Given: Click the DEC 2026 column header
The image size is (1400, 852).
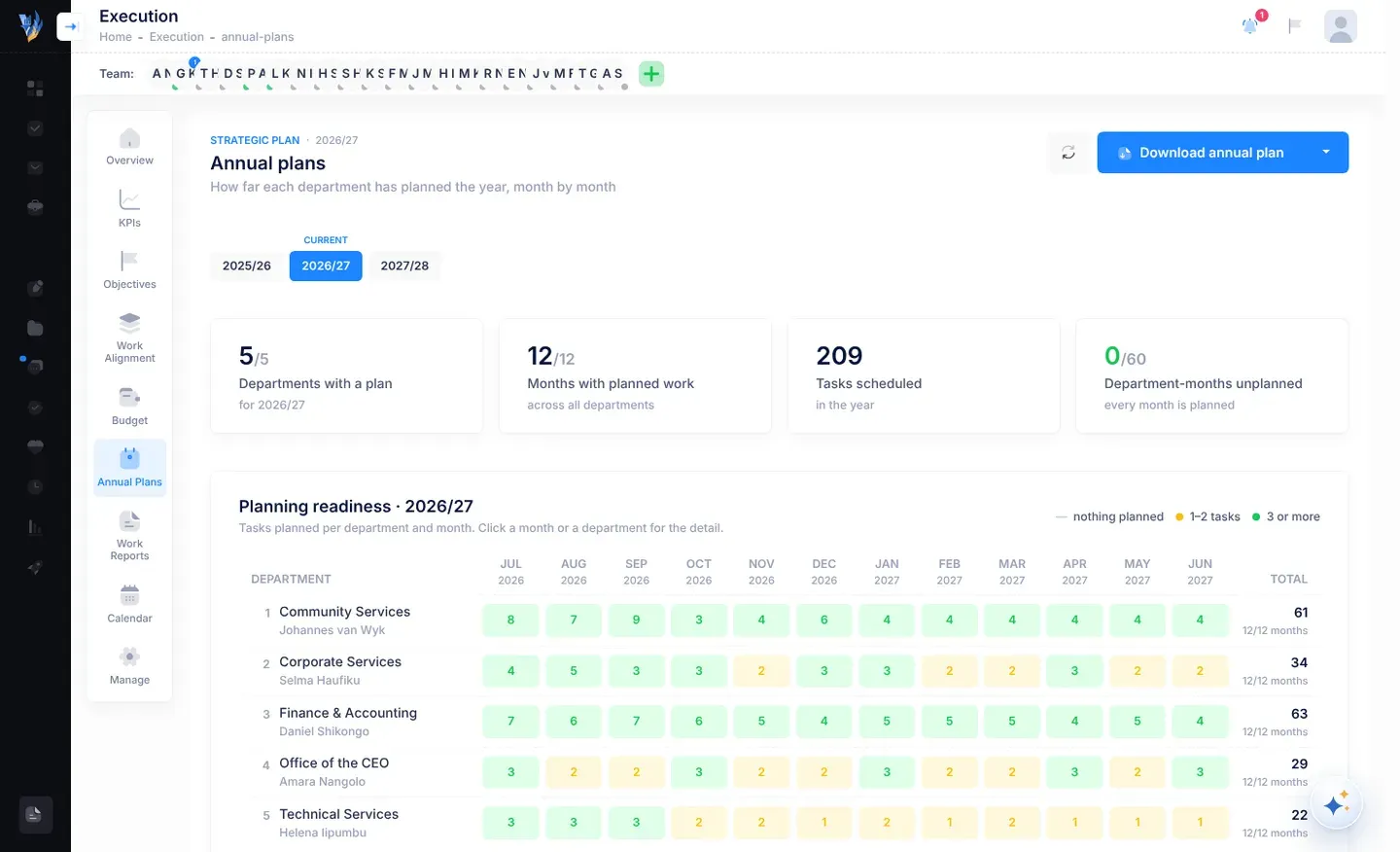Looking at the screenshot, I should coord(824,572).
